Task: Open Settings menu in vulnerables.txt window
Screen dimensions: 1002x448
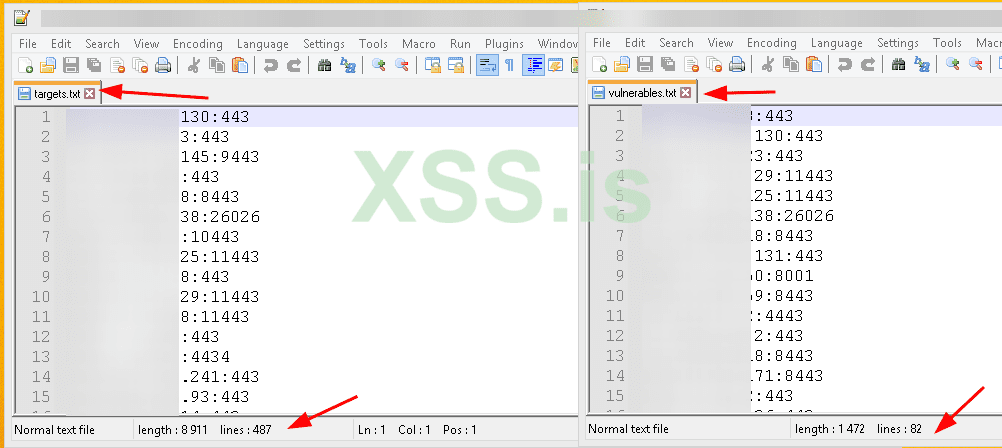Action: click(898, 43)
